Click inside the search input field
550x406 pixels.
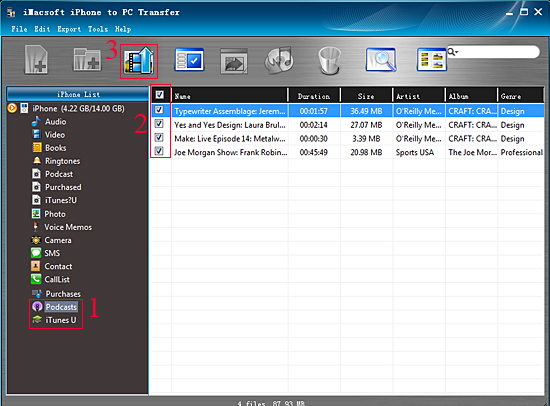[498, 52]
